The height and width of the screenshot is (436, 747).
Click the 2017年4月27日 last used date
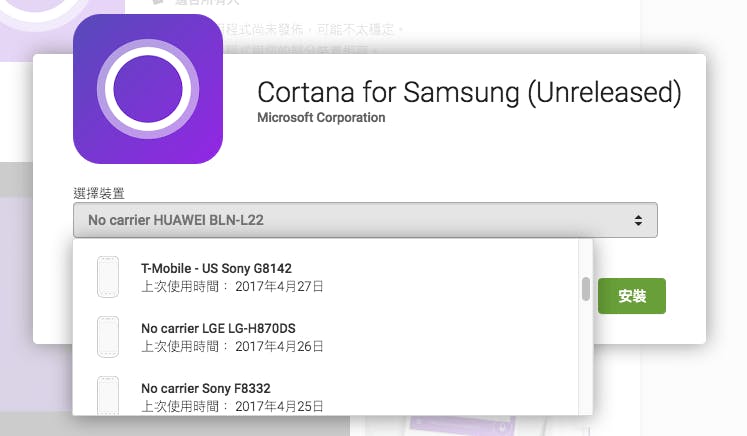pos(279,286)
